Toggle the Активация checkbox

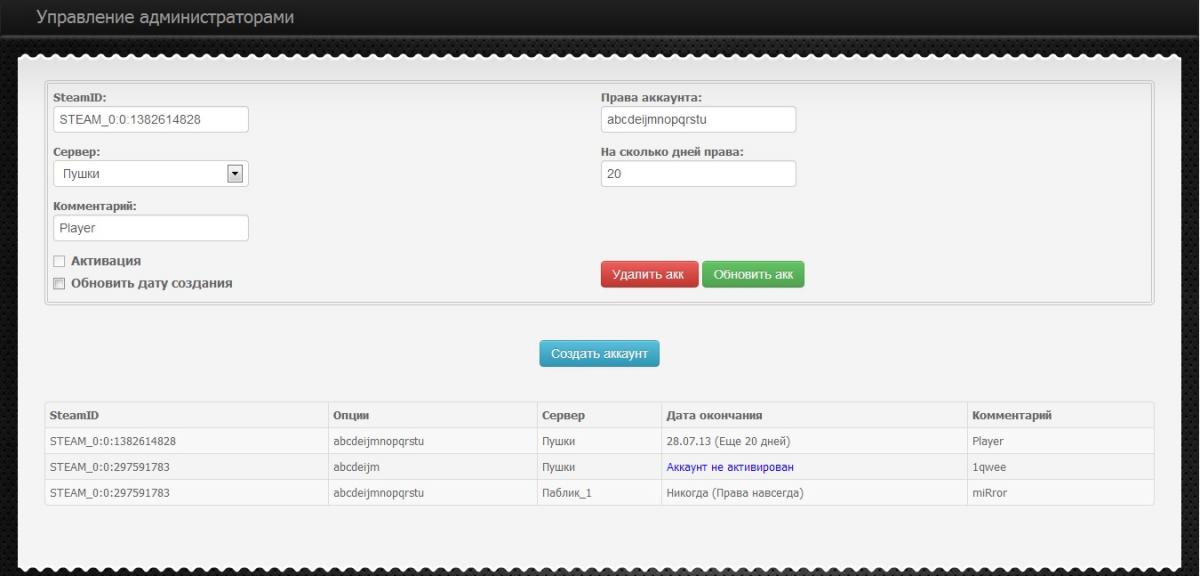pos(59,262)
